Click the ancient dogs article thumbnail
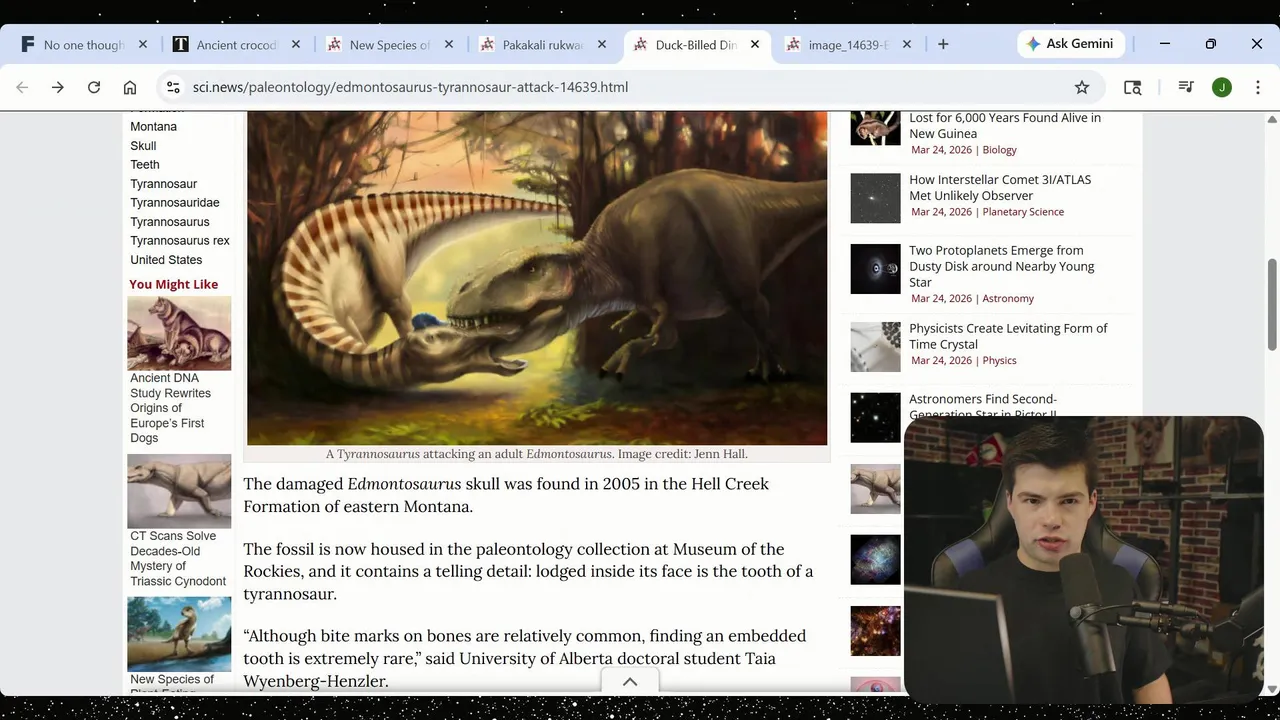This screenshot has height=720, width=1280. pos(179,333)
